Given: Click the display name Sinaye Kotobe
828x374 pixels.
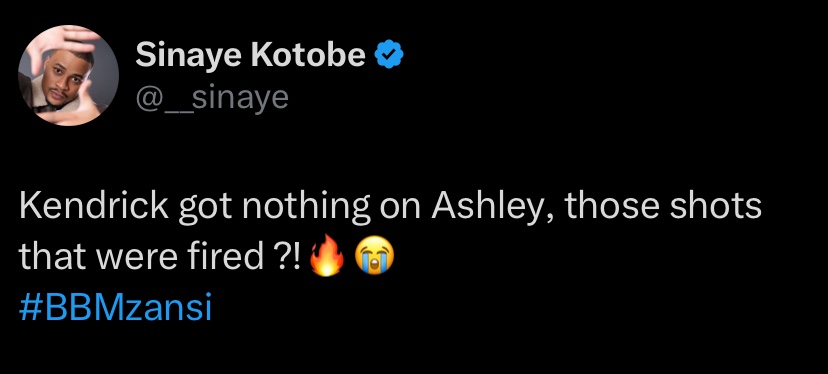Looking at the screenshot, I should pos(250,55).
